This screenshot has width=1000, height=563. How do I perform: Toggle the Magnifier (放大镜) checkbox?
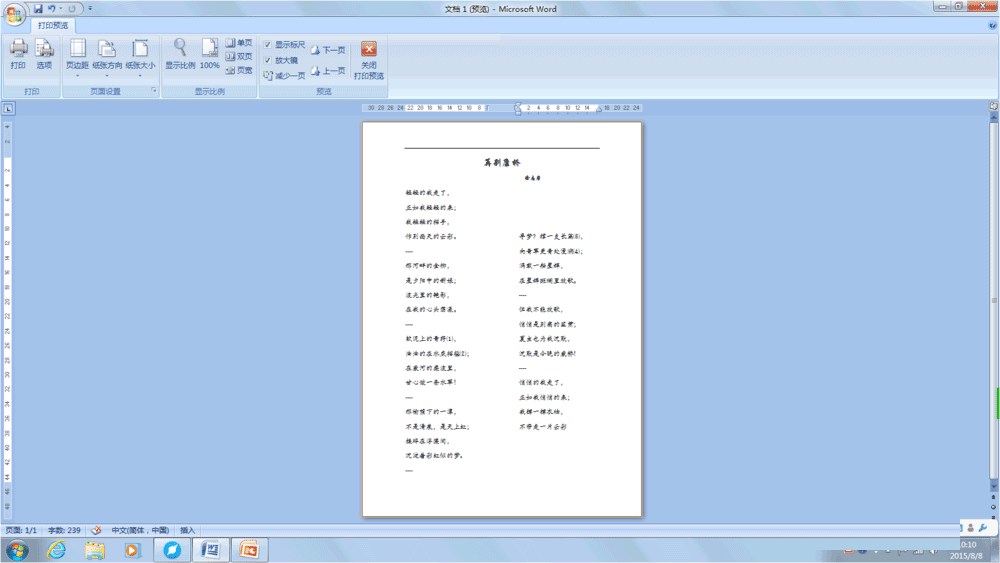tap(268, 60)
